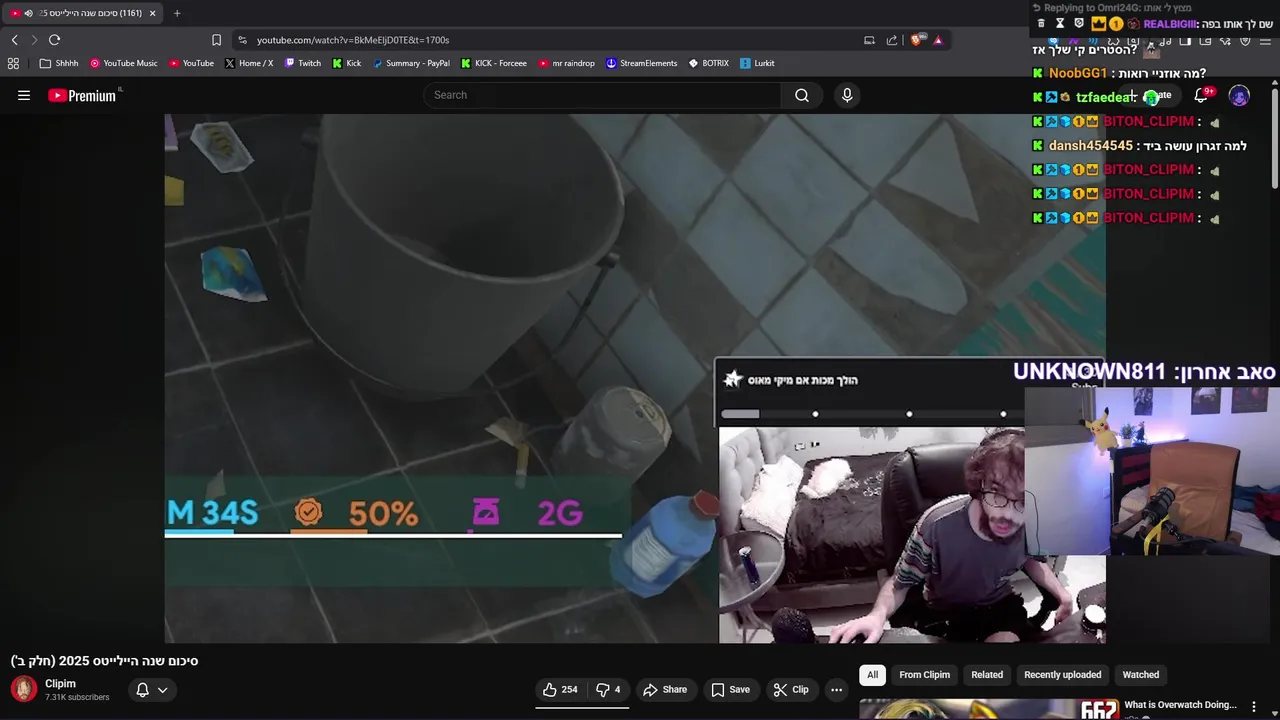Select the Recently uploaded chip
The width and height of the screenshot is (1280, 720).
[1062, 675]
